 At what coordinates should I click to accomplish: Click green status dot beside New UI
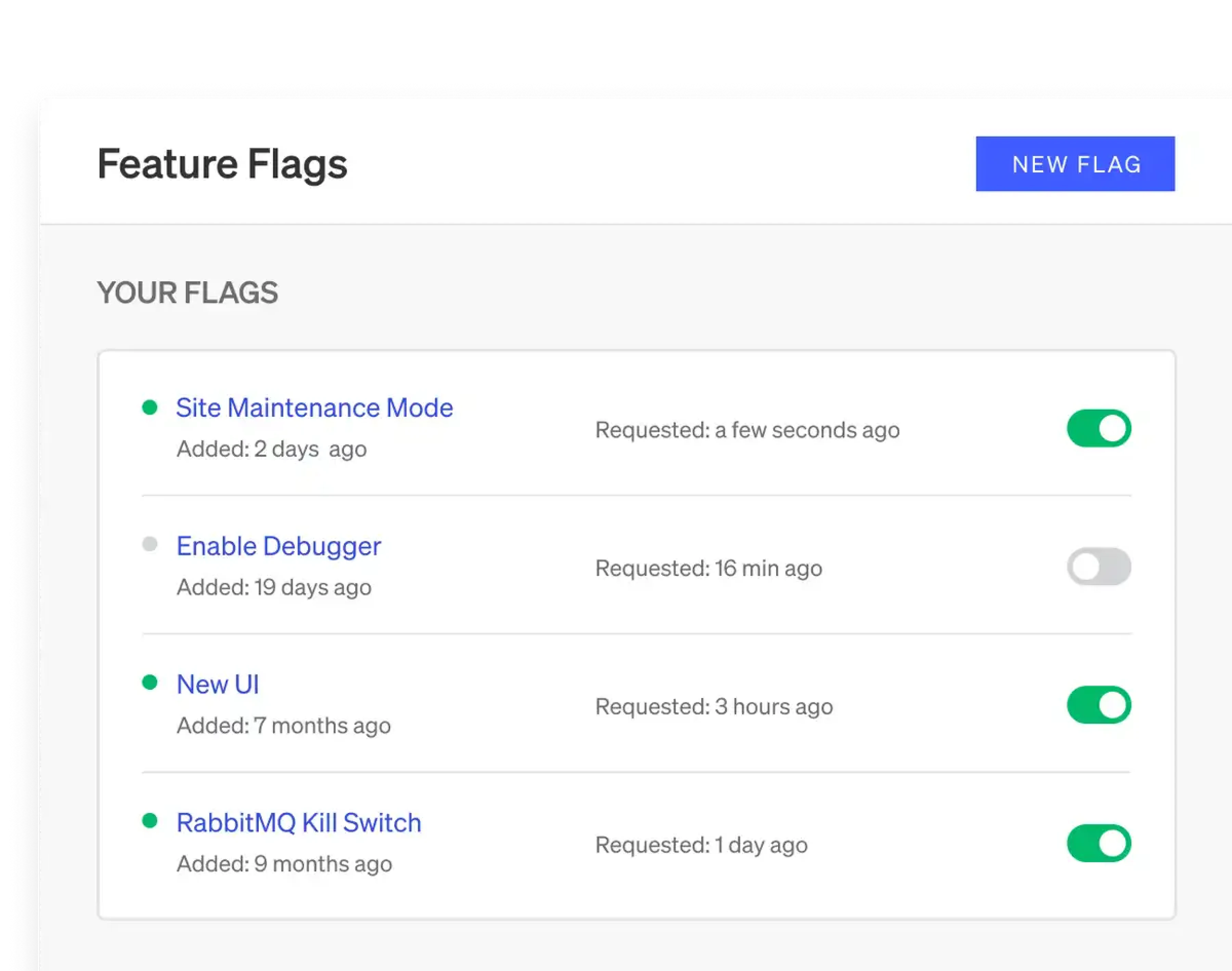(x=150, y=682)
